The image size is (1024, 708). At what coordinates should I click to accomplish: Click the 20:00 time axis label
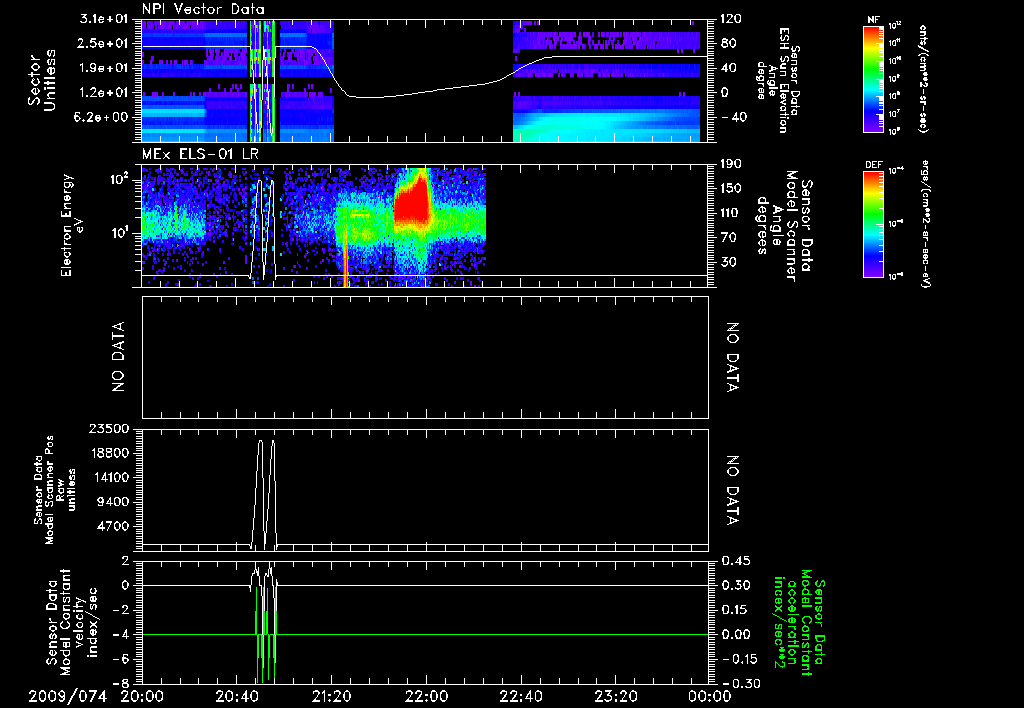point(142,697)
